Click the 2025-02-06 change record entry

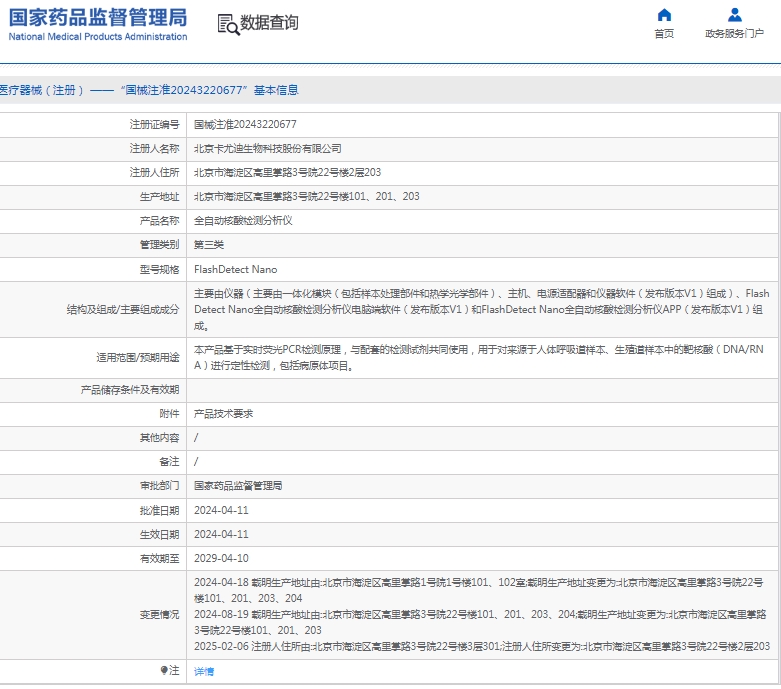click(x=481, y=647)
